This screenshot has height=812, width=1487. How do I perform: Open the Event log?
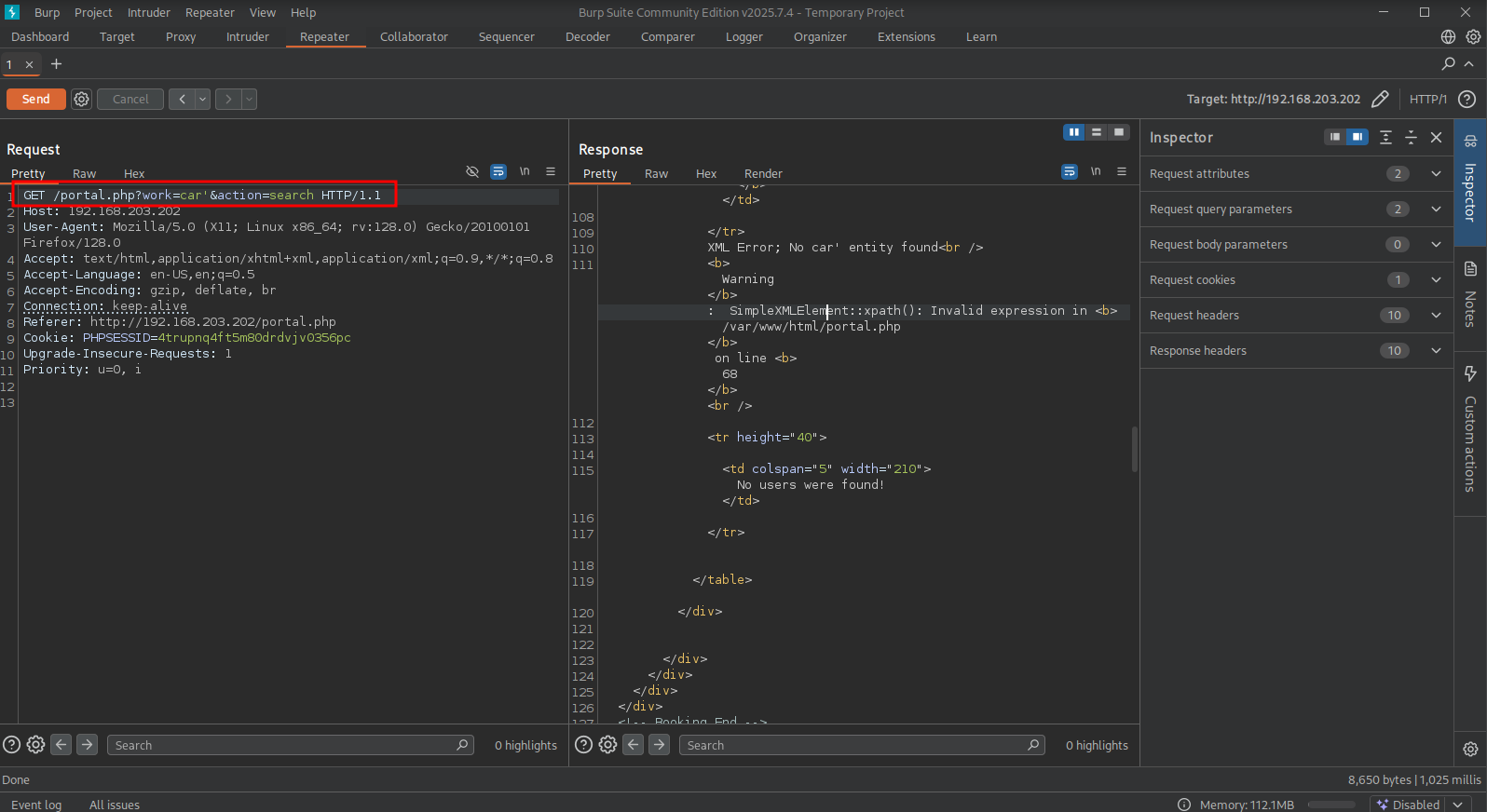36,805
